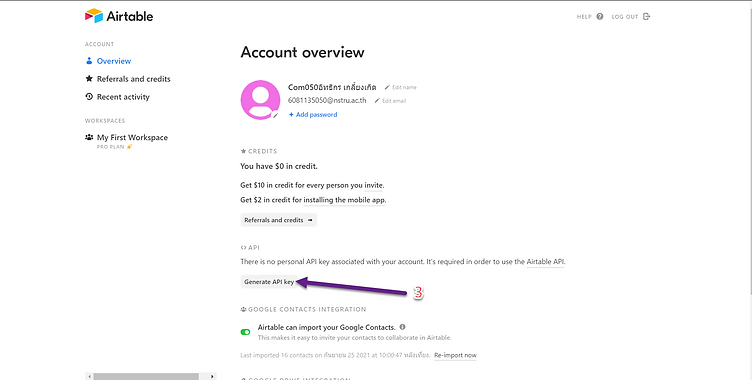Select Overview in the account sidebar
Image resolution: width=752 pixels, height=380 pixels.
pyautogui.click(x=114, y=61)
